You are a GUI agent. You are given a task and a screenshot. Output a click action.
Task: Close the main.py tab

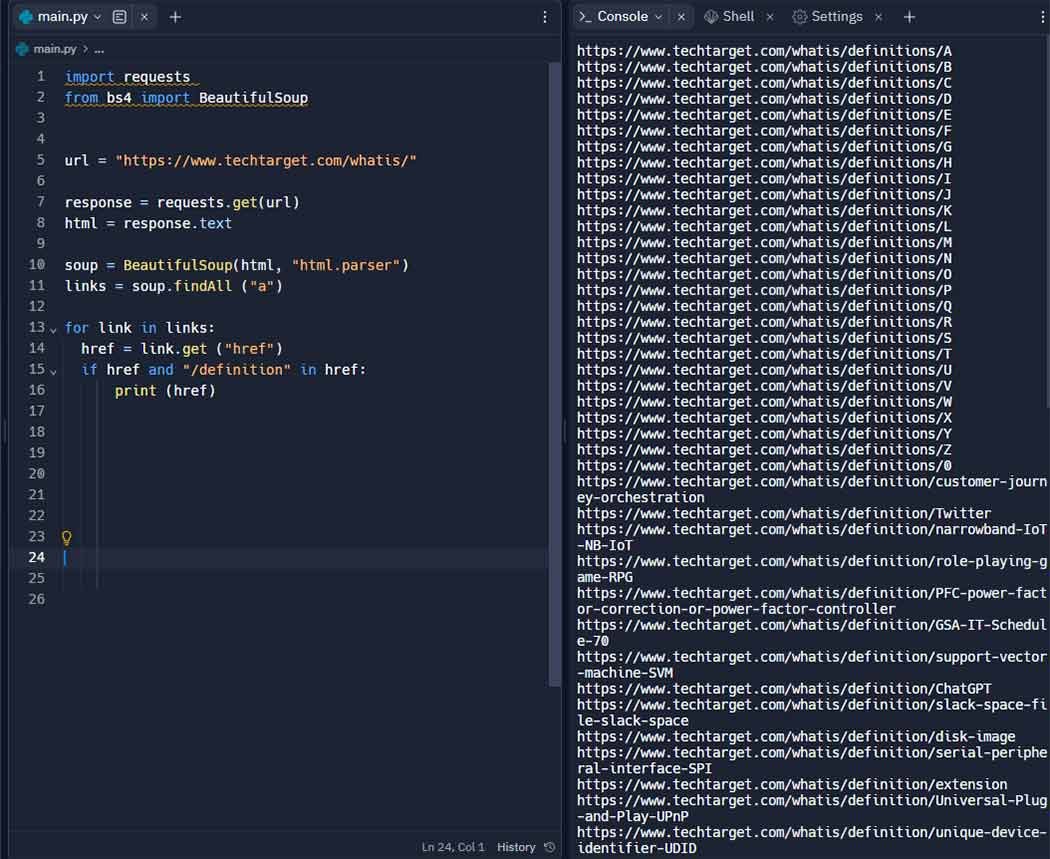pyautogui.click(x=145, y=17)
